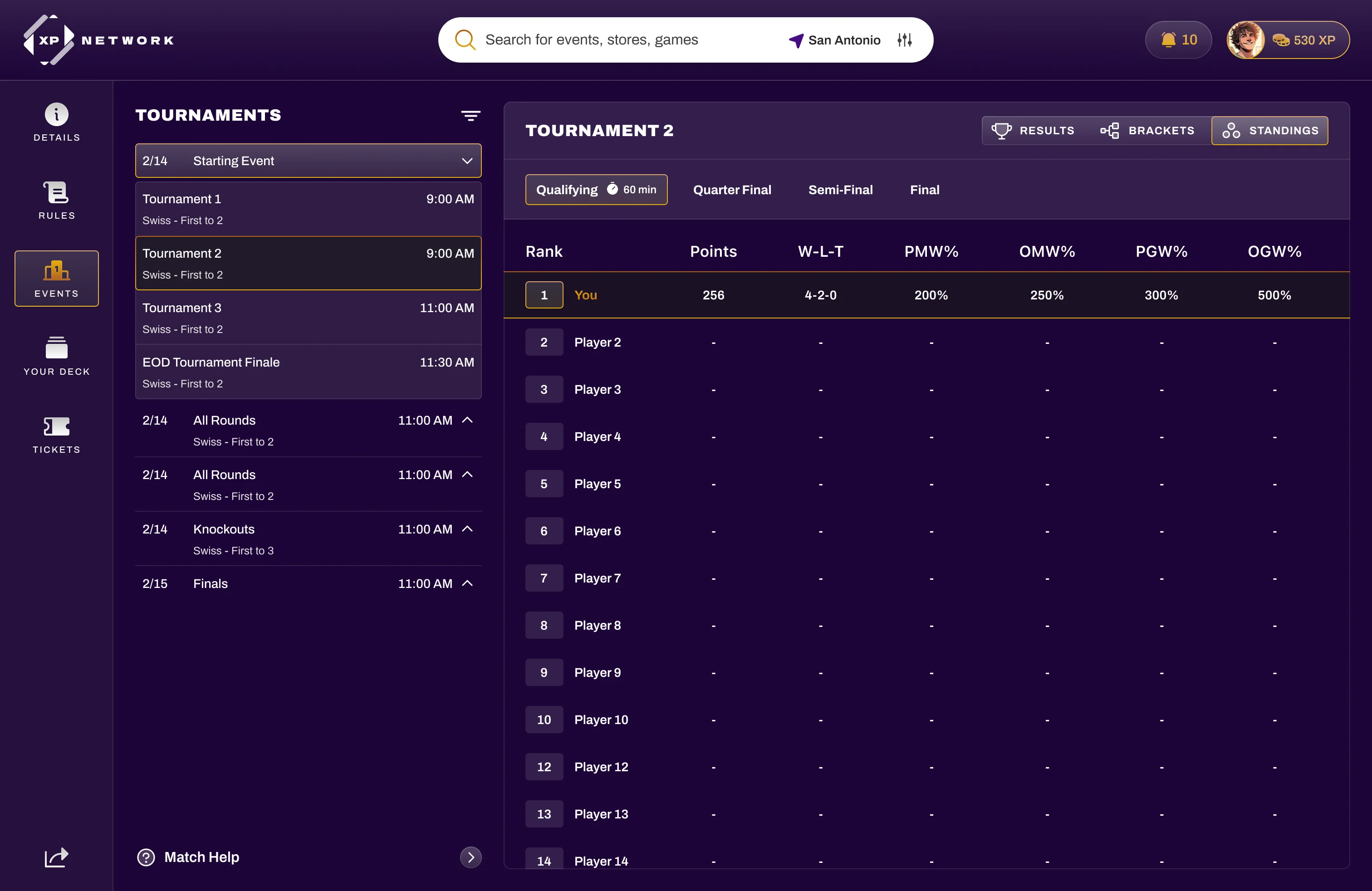Open search filter sliders icon
This screenshot has height=891, width=1372.
[904, 40]
